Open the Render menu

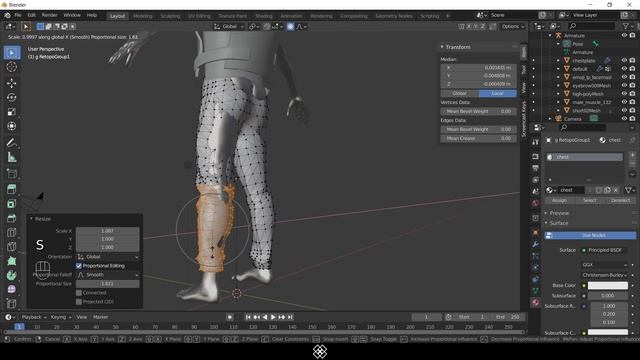[49, 15]
